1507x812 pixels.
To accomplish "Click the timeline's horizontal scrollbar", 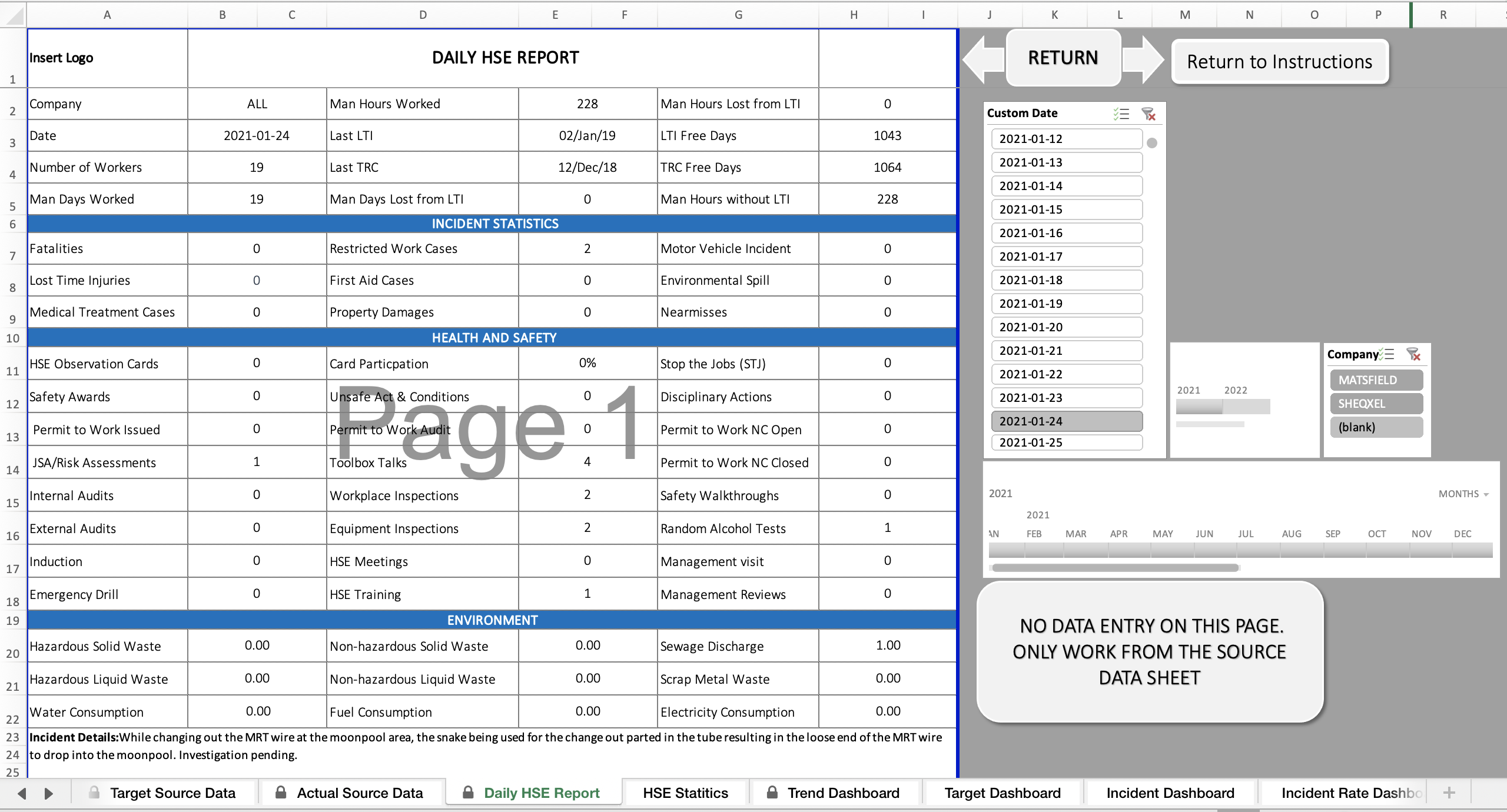I will click(1116, 568).
